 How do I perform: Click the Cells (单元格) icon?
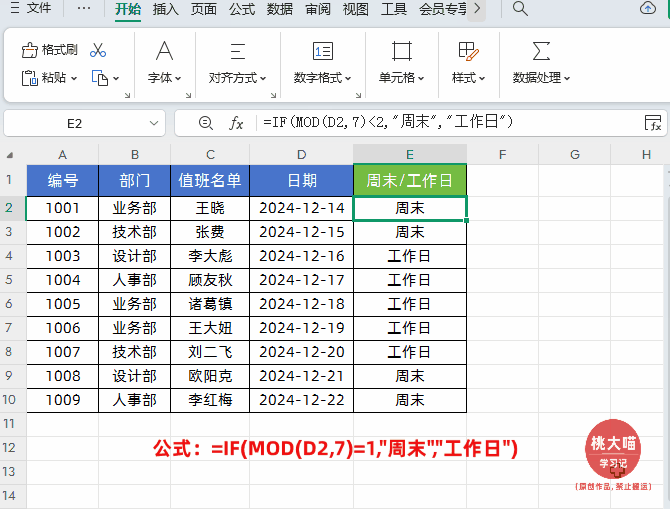coord(402,51)
